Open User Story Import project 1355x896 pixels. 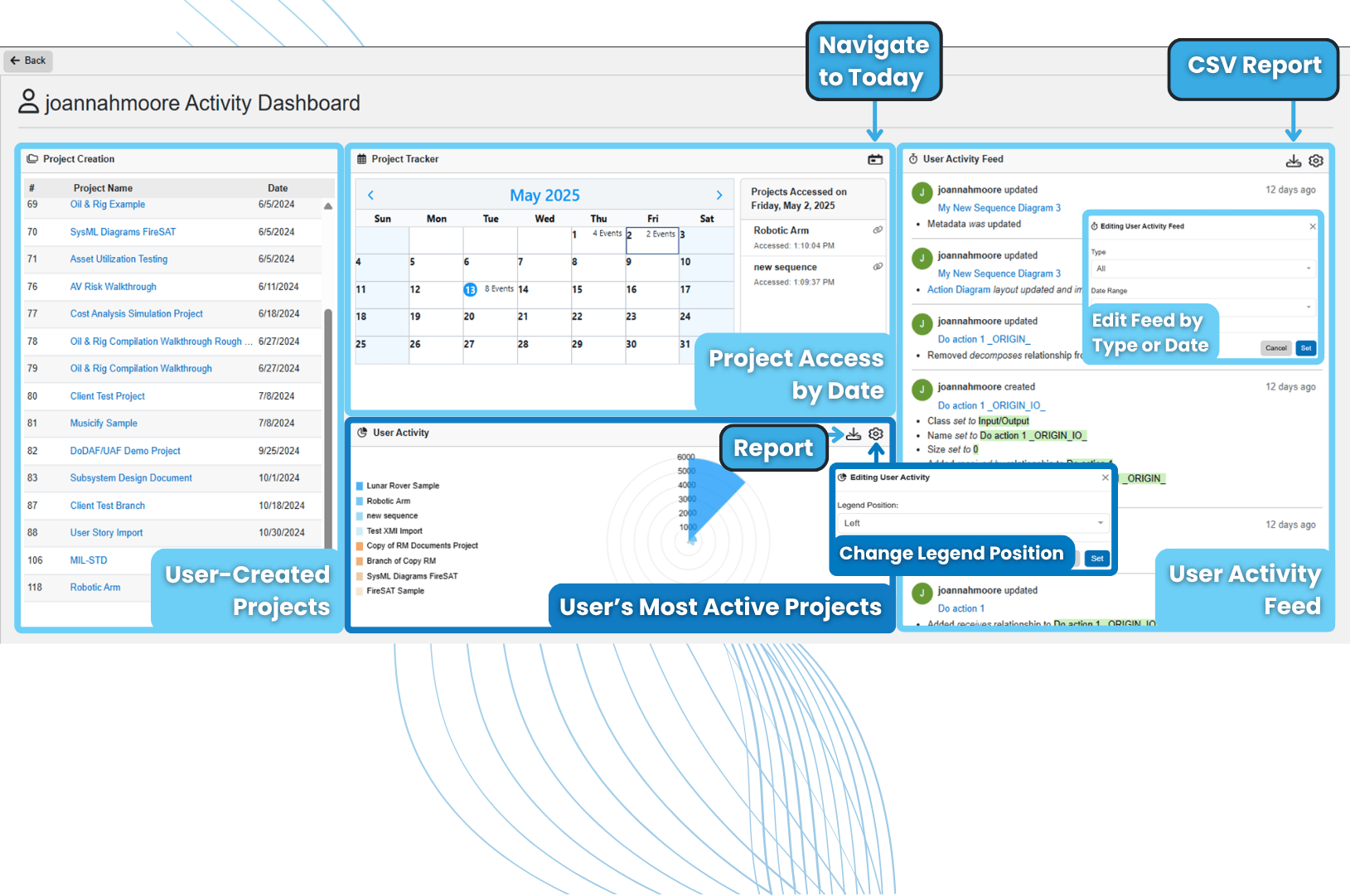pyautogui.click(x=106, y=533)
